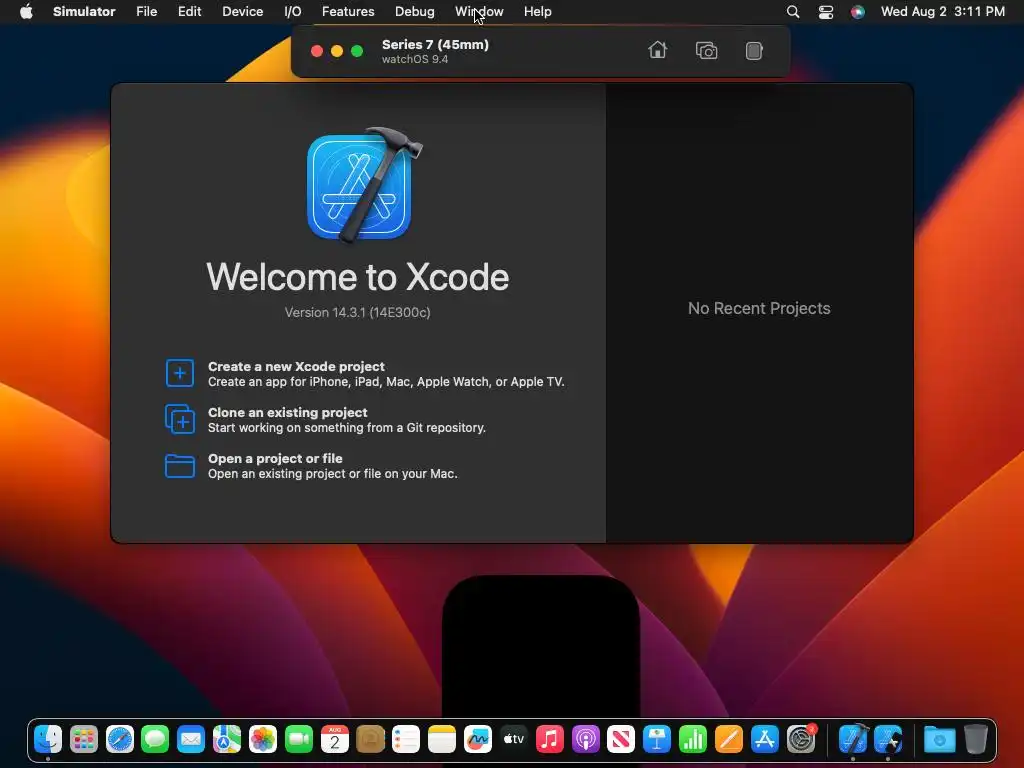Open Contacts from the Dock
This screenshot has width=1024, height=768.
pyautogui.click(x=370, y=739)
